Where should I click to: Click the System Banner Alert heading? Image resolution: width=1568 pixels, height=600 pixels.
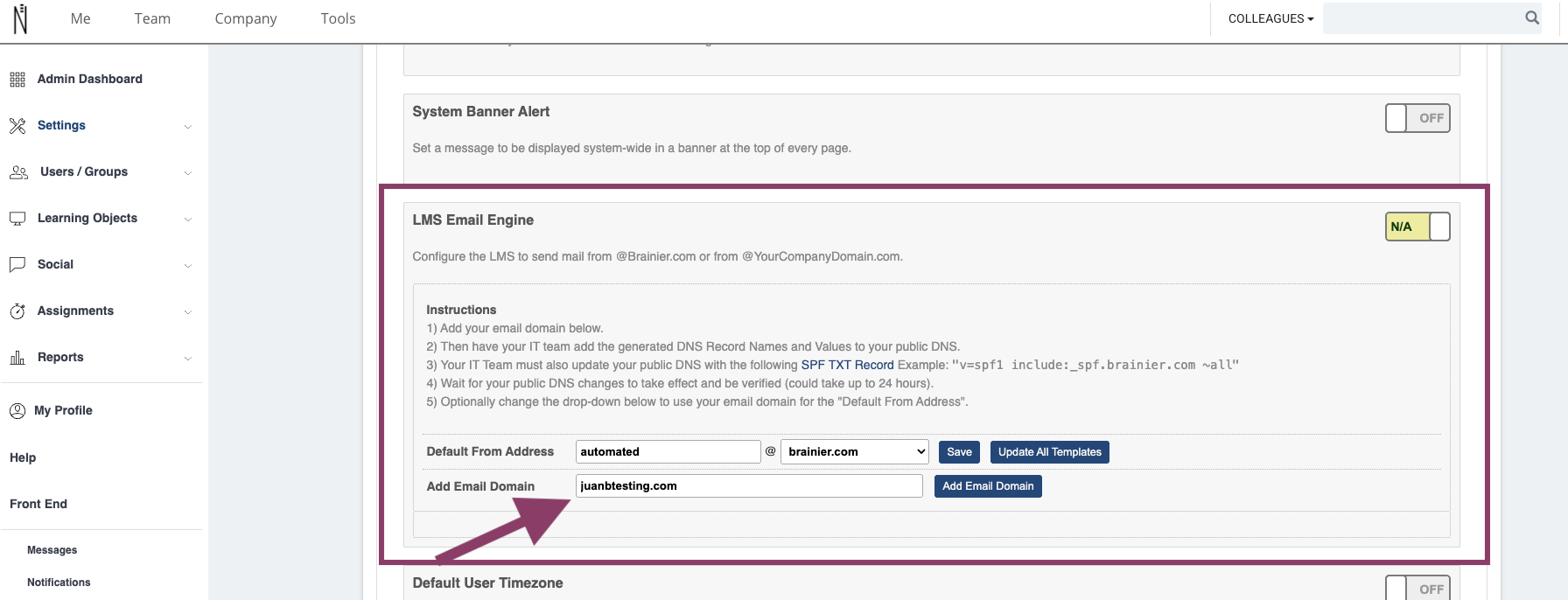click(x=480, y=111)
